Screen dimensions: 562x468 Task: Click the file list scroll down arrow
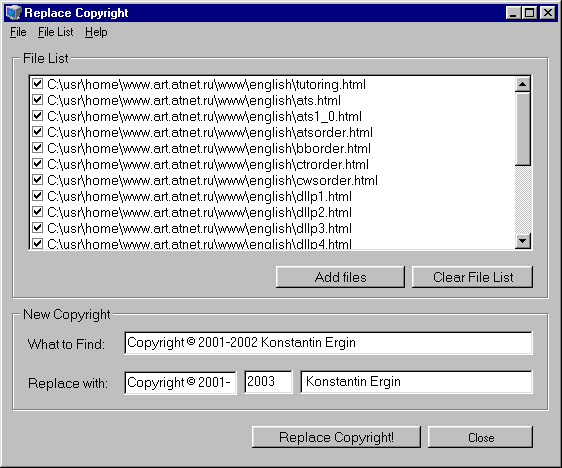click(523, 241)
